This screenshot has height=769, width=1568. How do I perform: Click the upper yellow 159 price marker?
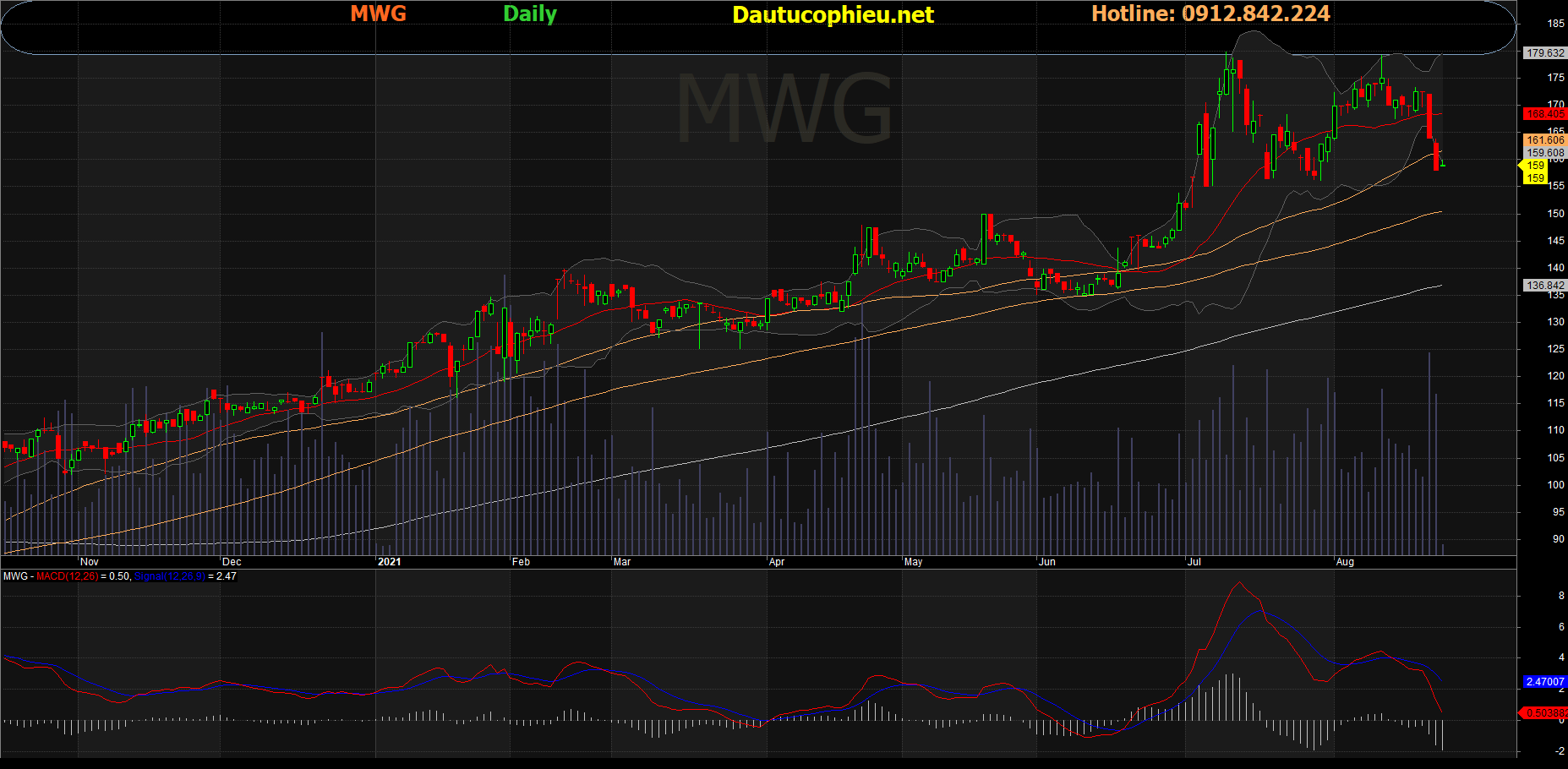(1535, 166)
